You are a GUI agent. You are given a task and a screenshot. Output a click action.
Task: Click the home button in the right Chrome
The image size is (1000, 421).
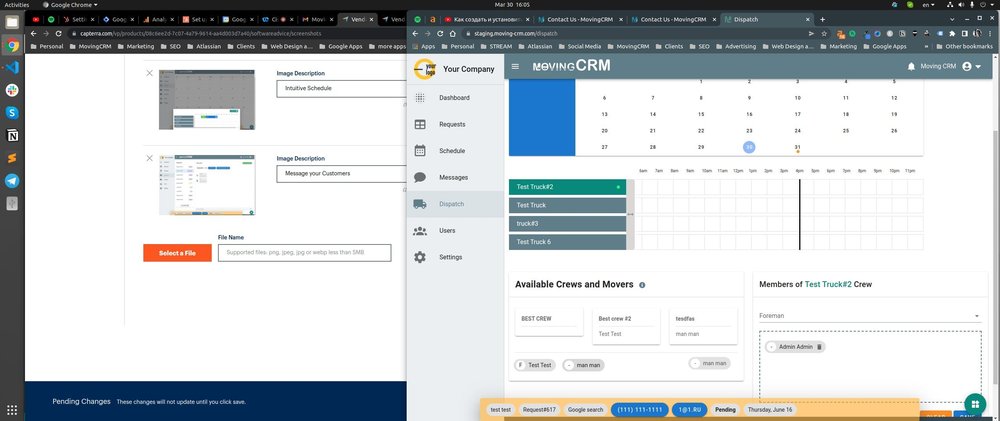coord(453,33)
